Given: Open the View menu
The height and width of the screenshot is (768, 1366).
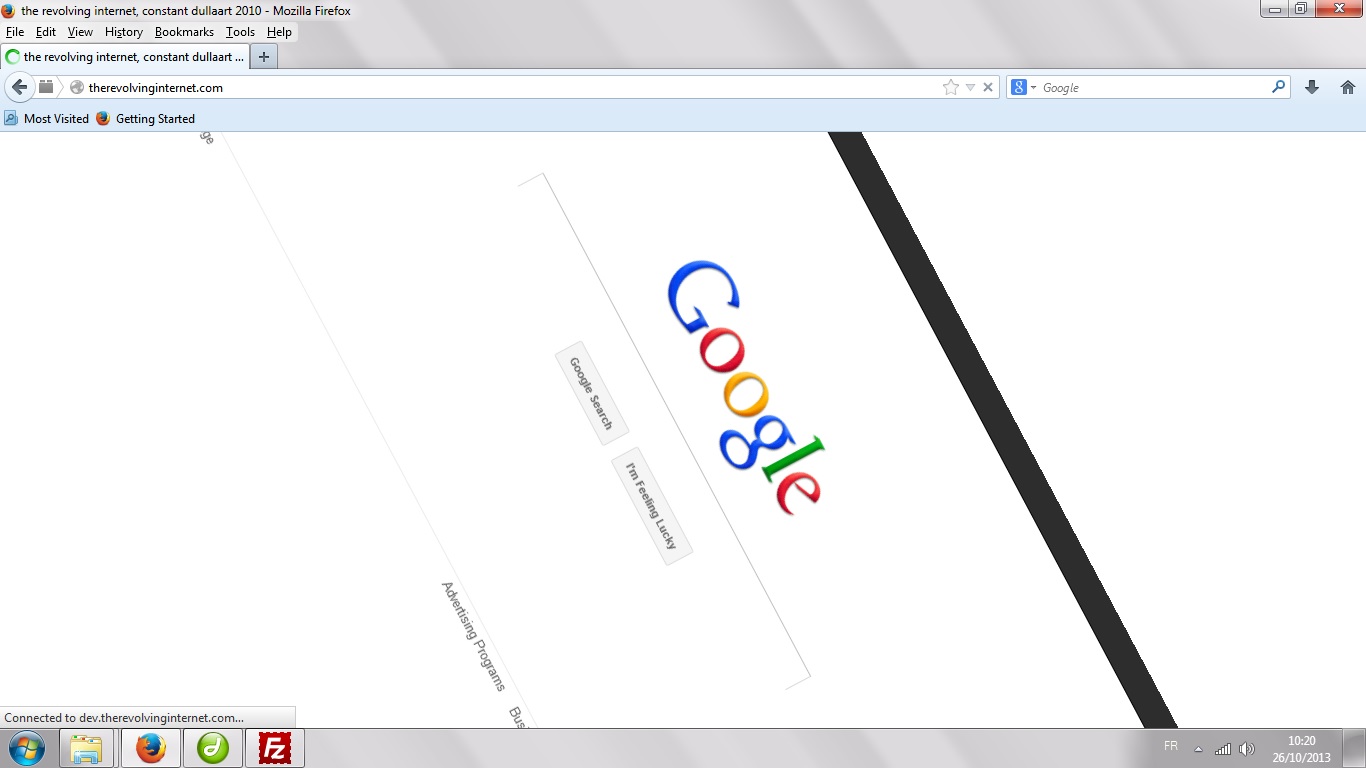Looking at the screenshot, I should tap(80, 32).
